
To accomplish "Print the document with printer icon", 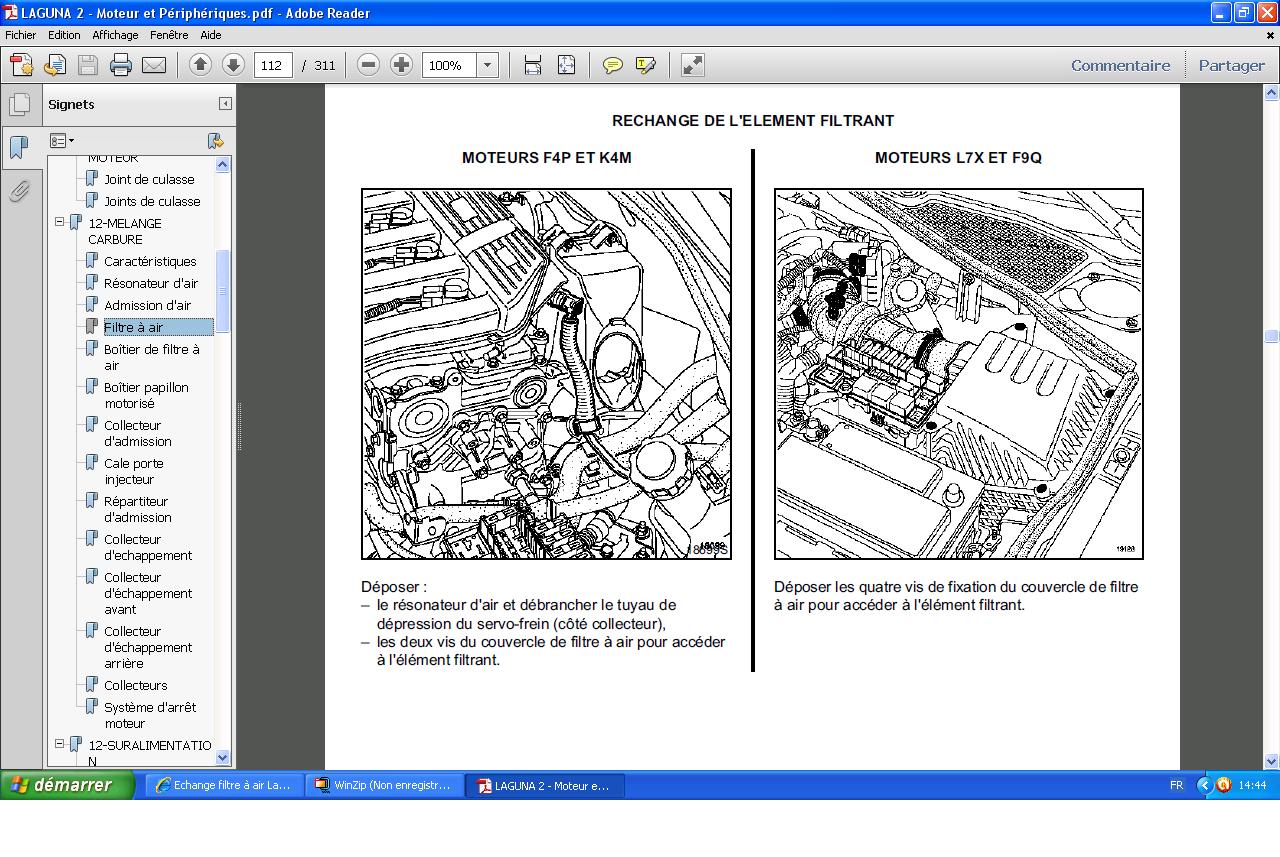I will pos(121,65).
